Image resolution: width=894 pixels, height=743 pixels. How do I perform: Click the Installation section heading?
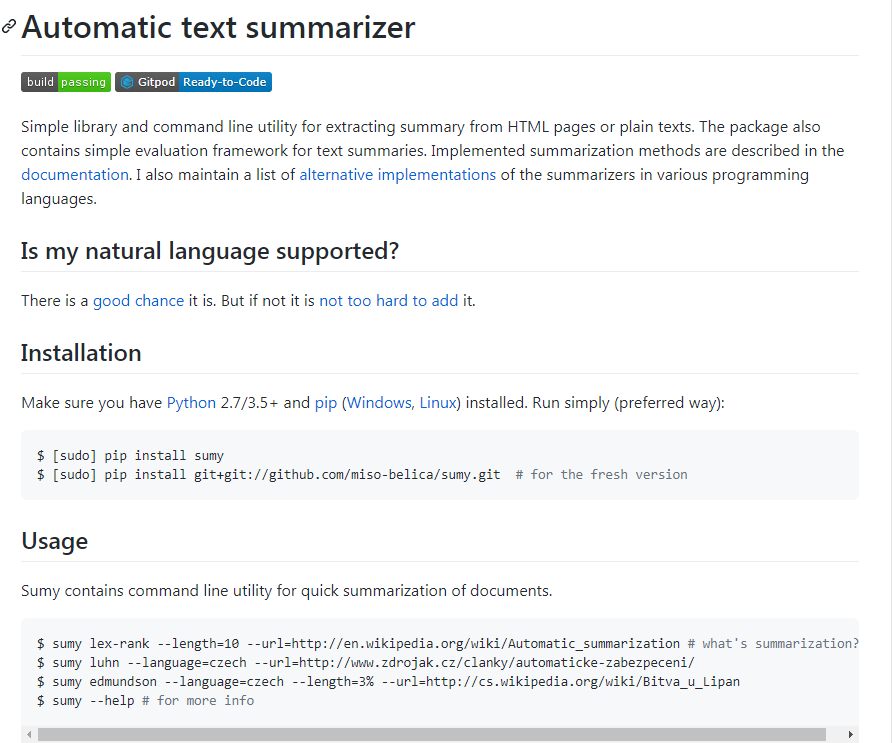pos(81,353)
